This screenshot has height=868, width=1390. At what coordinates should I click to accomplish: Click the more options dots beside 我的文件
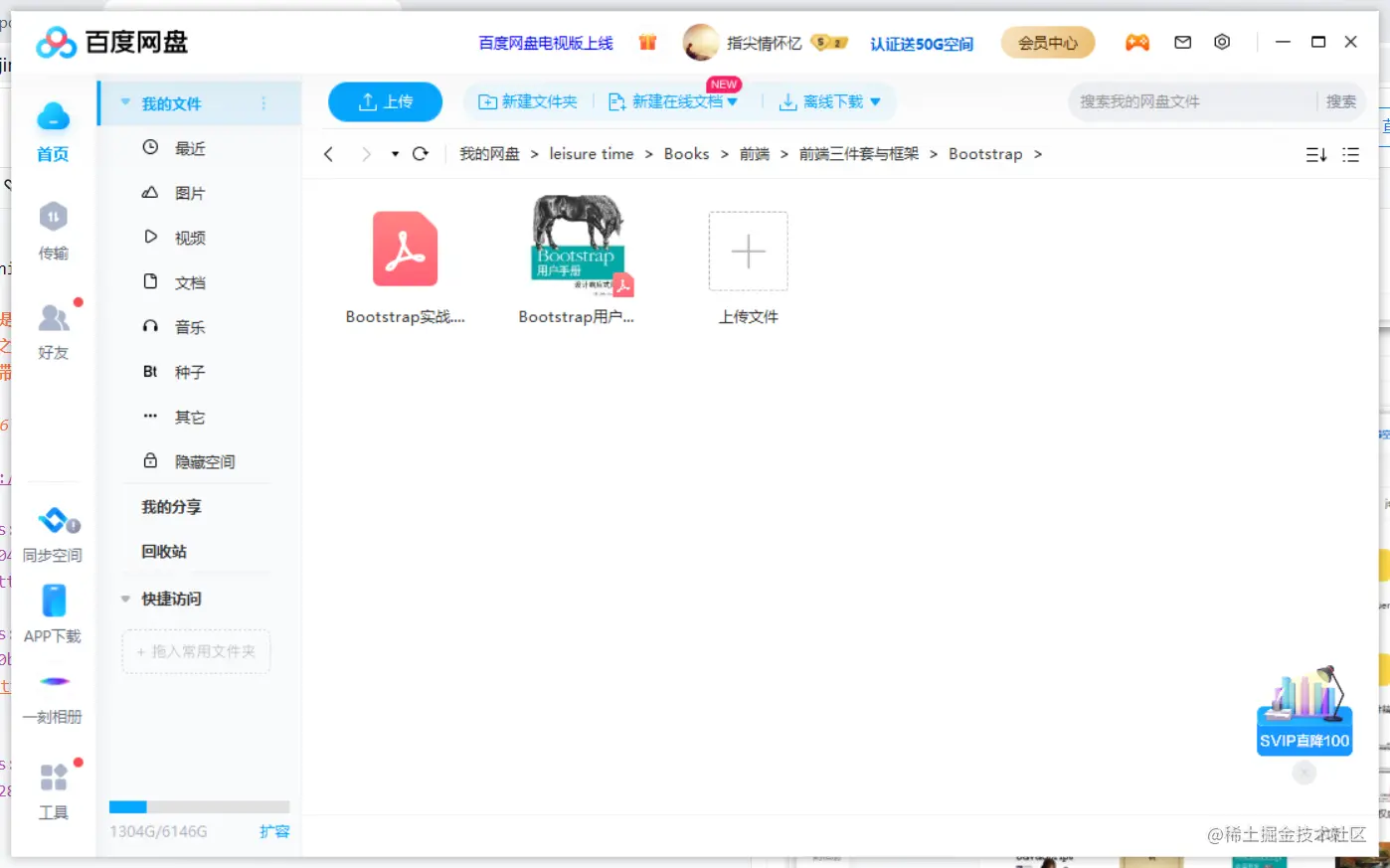263,103
